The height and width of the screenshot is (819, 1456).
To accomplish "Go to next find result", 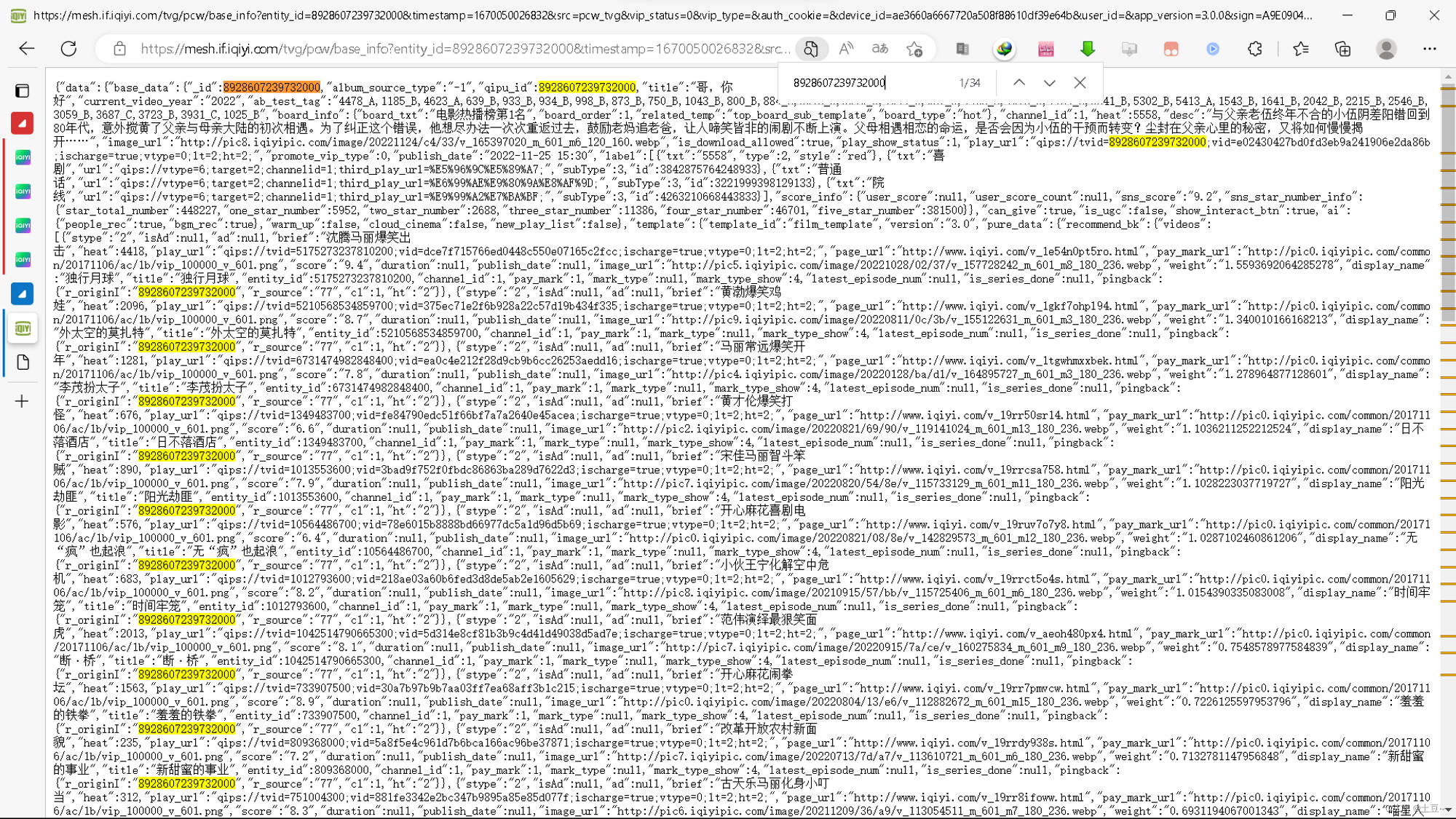I will (x=1049, y=83).
